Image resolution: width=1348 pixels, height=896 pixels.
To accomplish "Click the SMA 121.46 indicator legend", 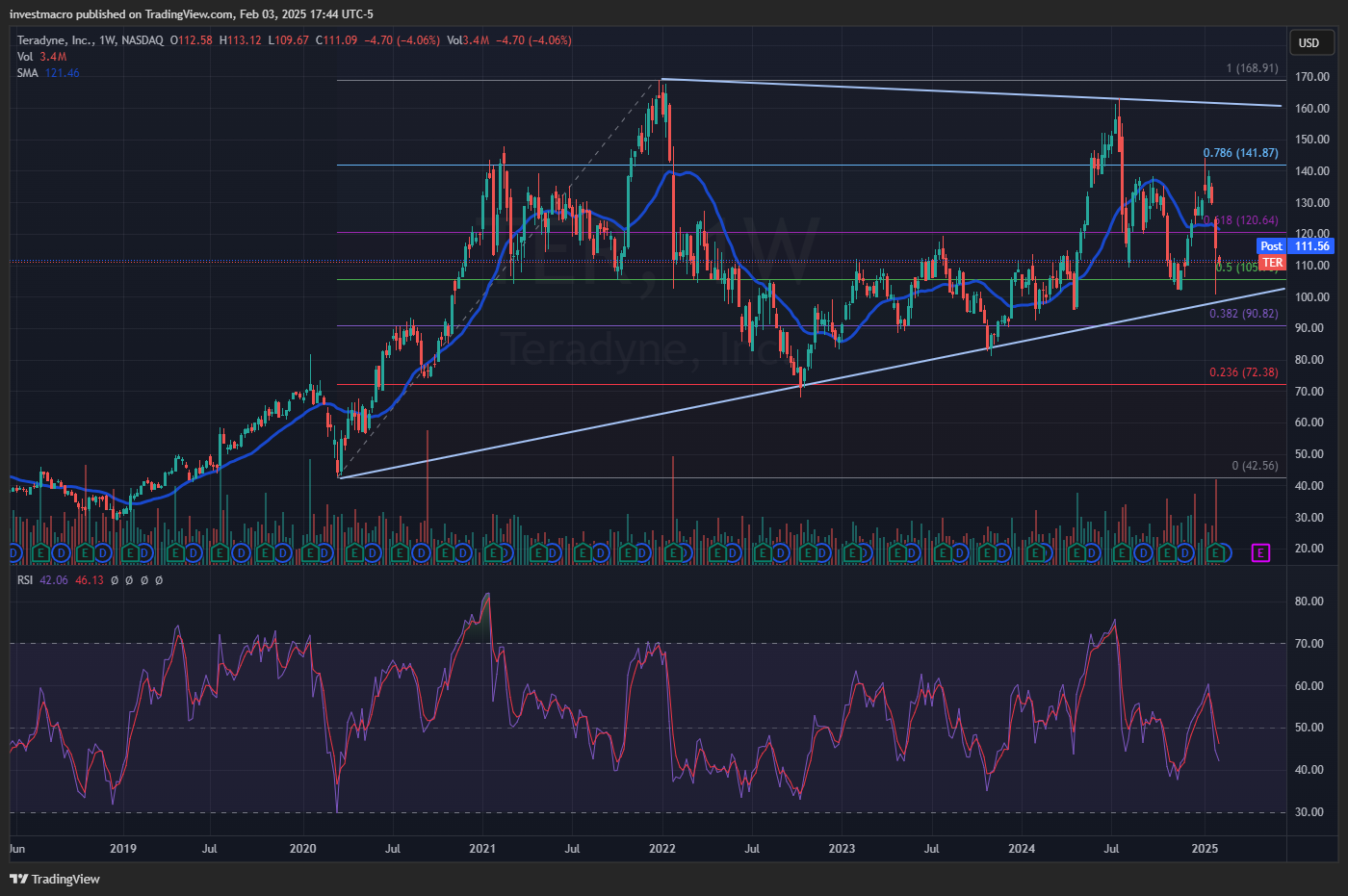I will click(48, 73).
